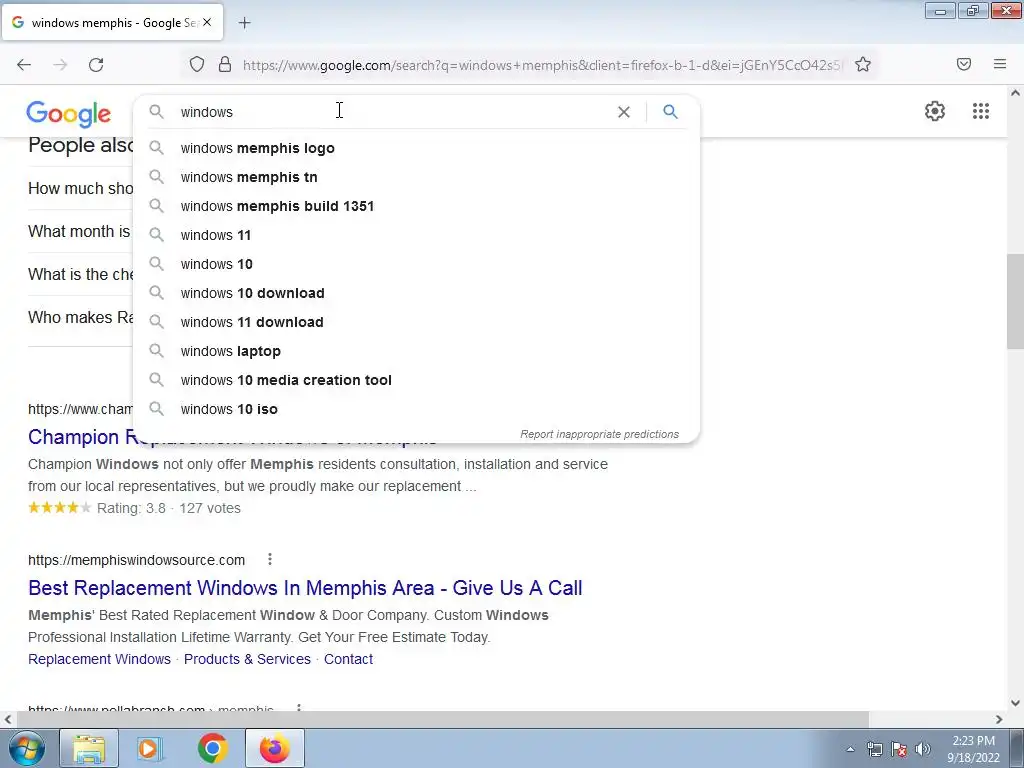Open the Save to Pocket button
This screenshot has width=1024, height=768.
[964, 64]
